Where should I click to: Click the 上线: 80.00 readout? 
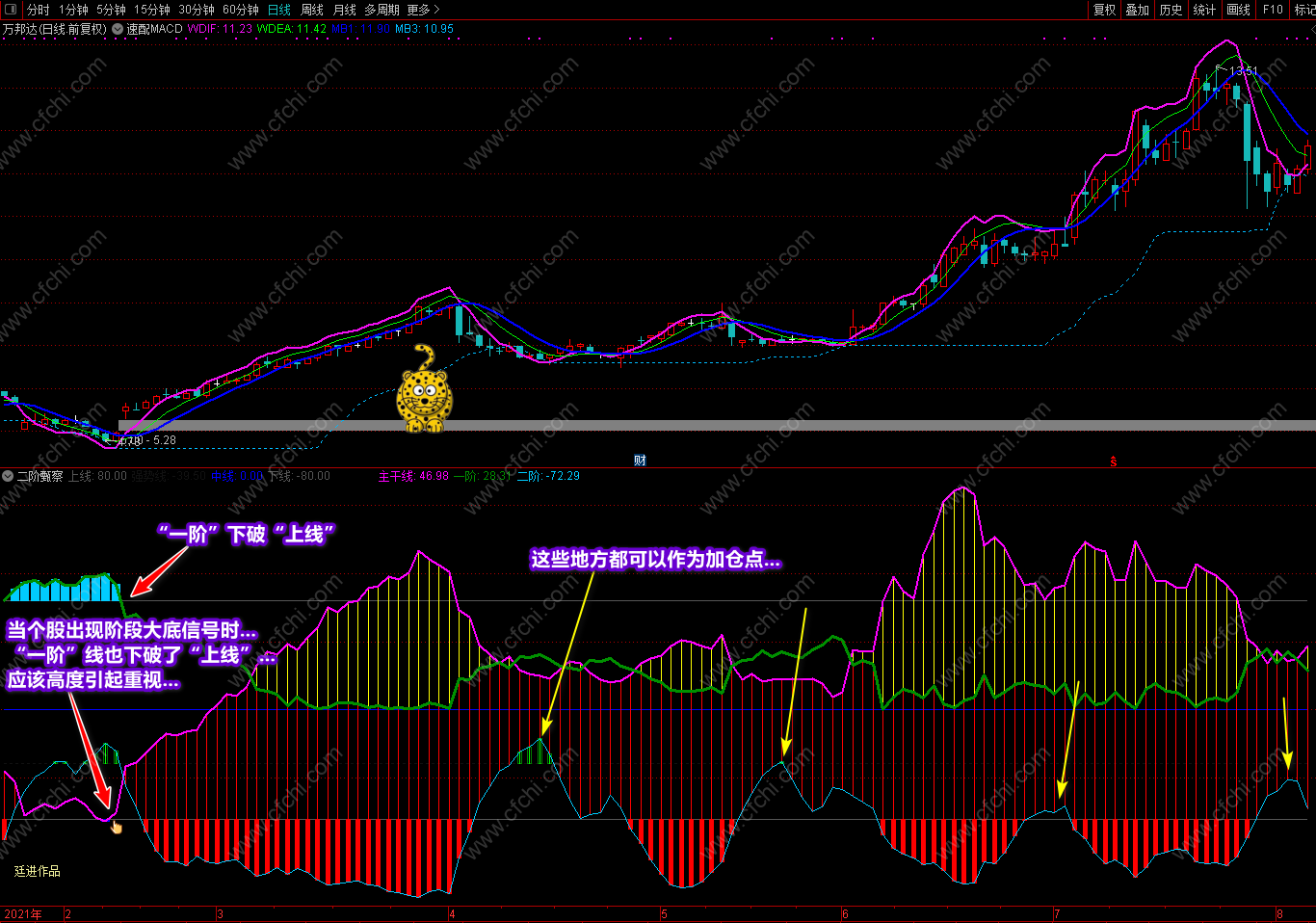(97, 476)
